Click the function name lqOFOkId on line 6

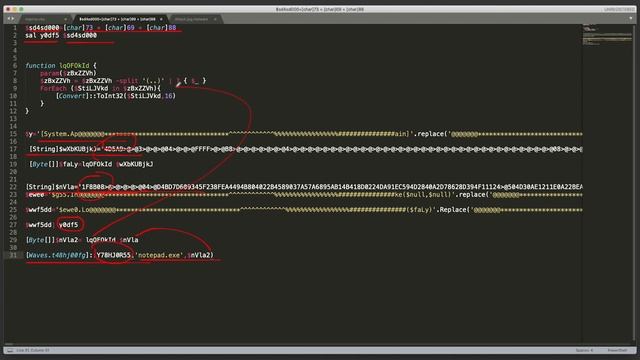click(x=74, y=66)
